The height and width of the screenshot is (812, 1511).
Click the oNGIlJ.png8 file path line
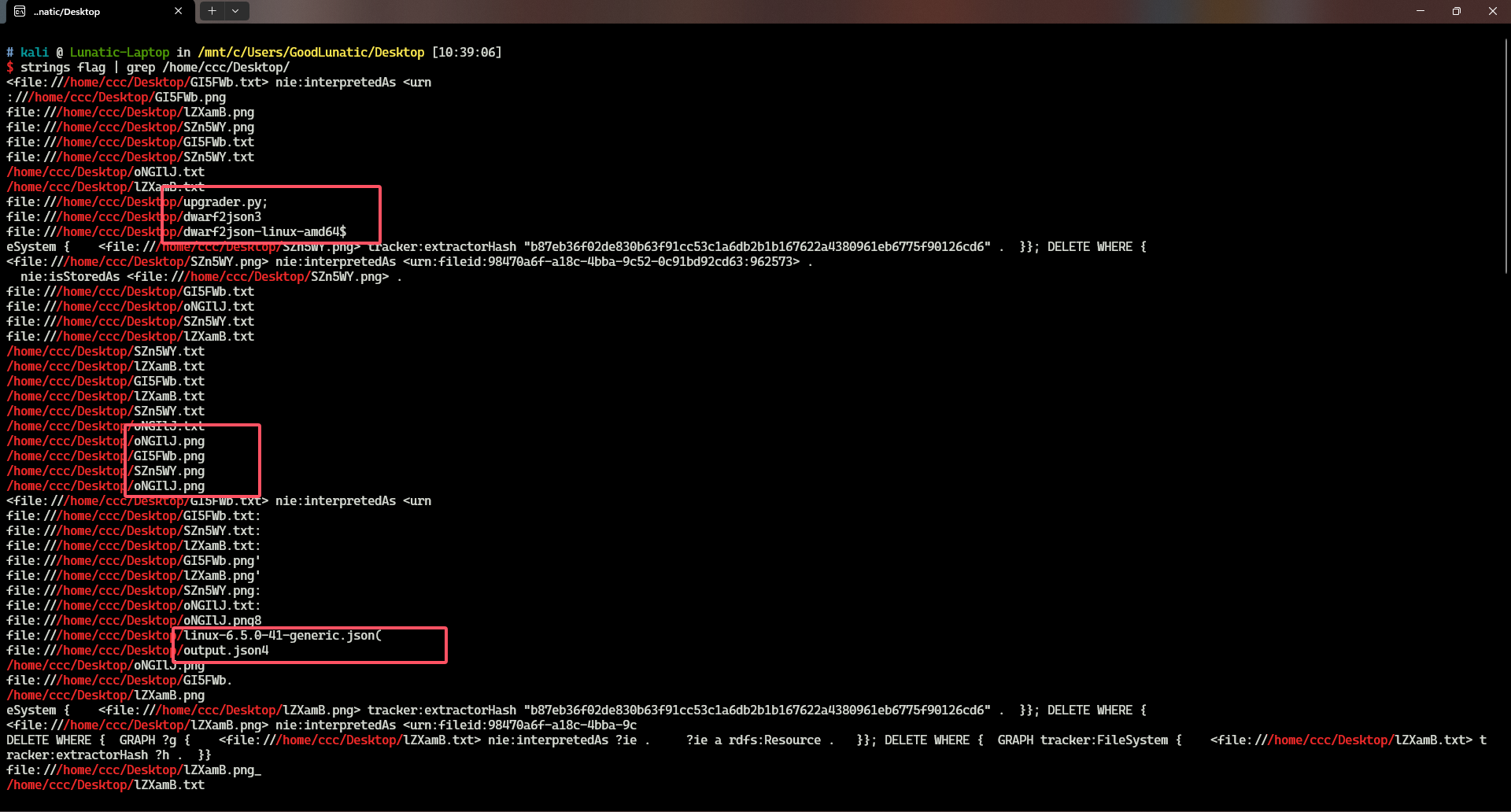point(222,621)
